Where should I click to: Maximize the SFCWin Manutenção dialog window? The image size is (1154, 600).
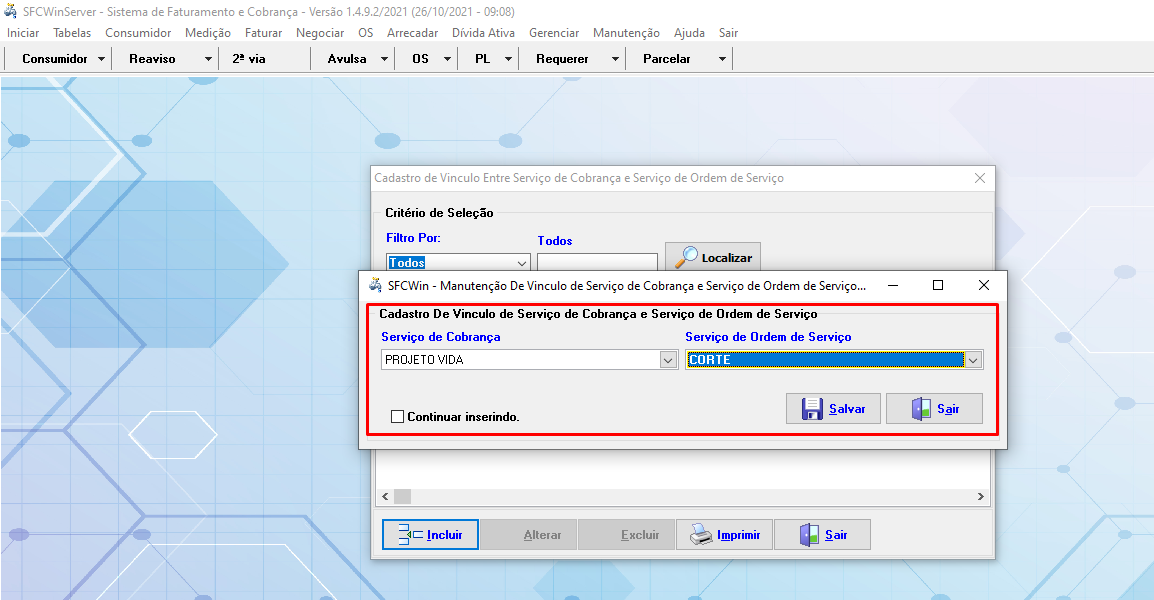(937, 285)
